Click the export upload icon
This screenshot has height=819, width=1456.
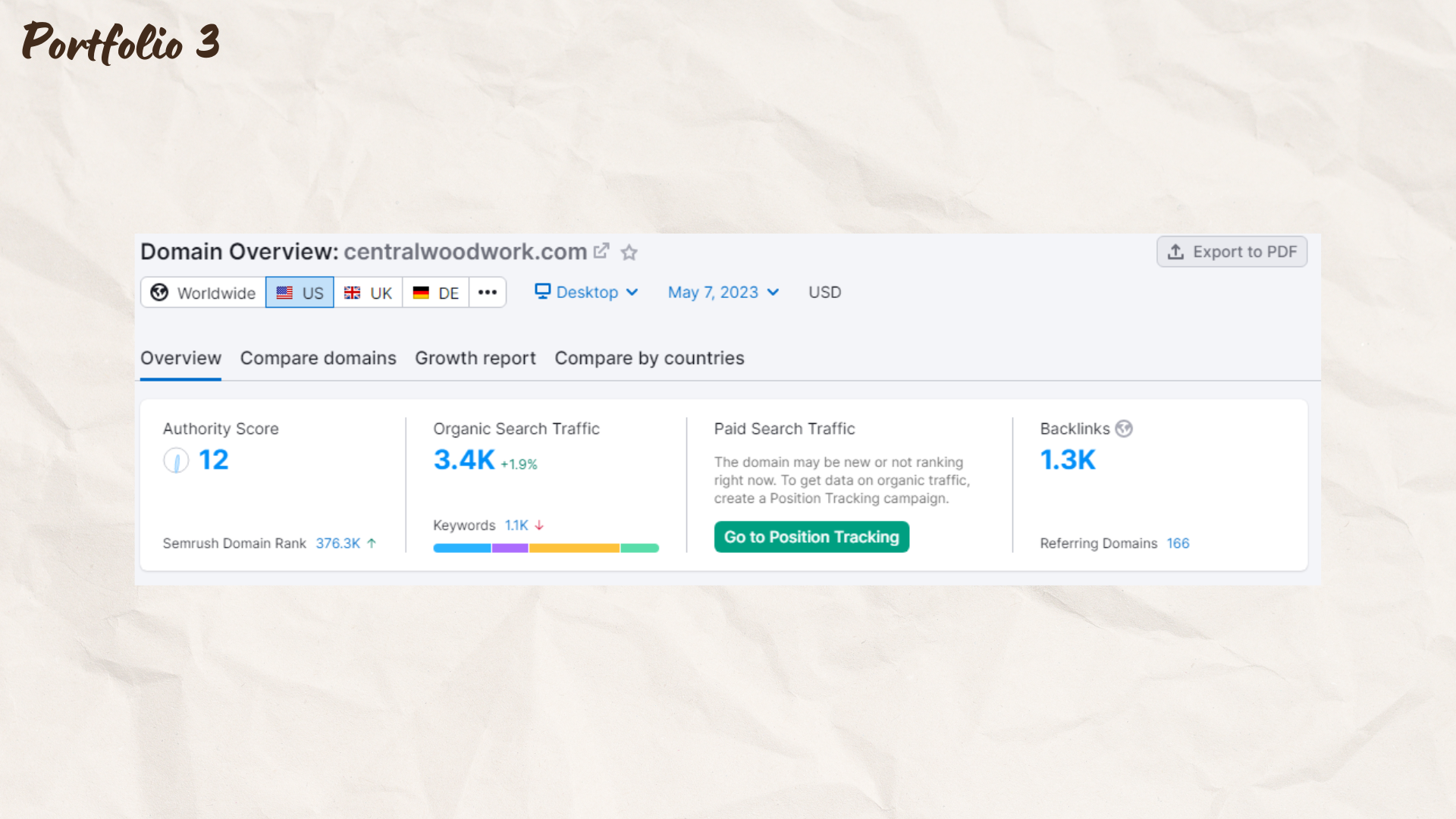pos(1175,252)
